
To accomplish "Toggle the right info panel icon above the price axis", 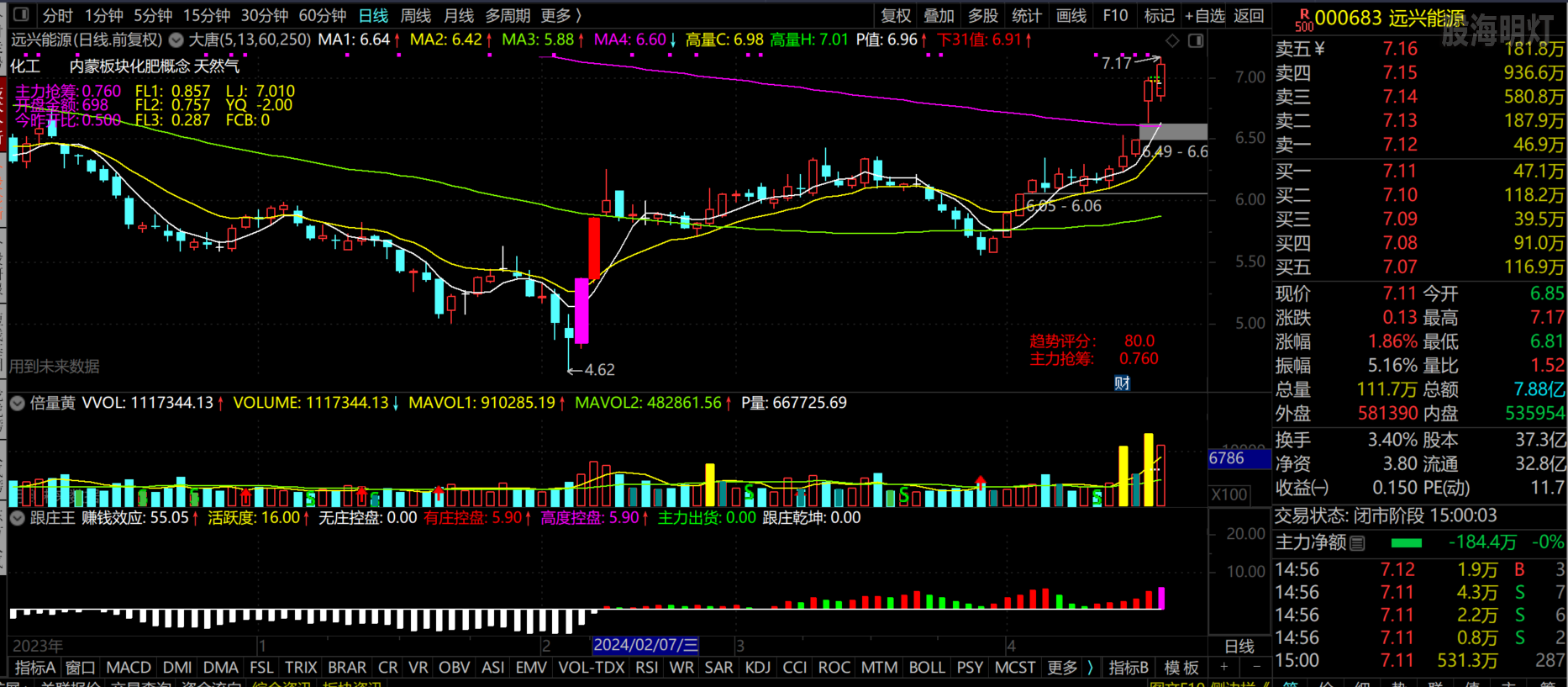I will pyautogui.click(x=1196, y=40).
